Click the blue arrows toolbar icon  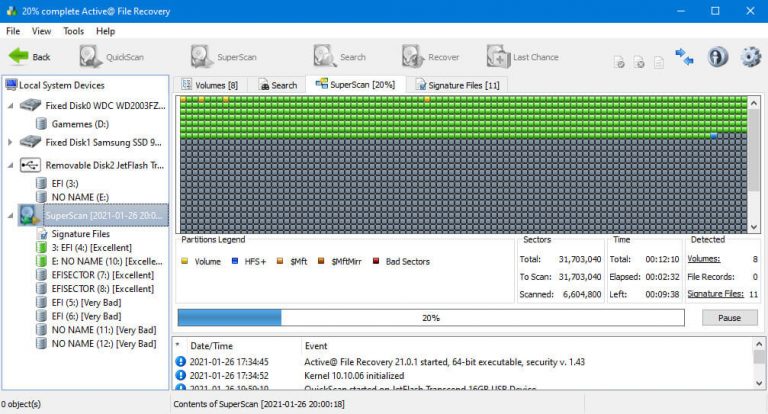tap(684, 57)
